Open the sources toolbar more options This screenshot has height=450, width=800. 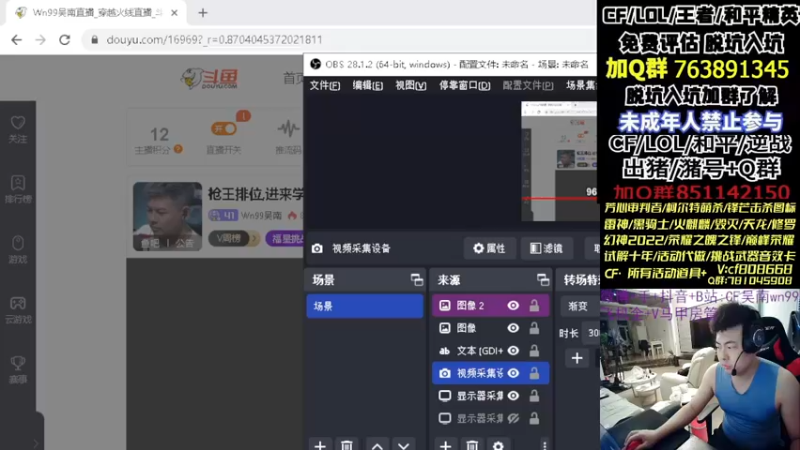pyautogui.click(x=544, y=445)
